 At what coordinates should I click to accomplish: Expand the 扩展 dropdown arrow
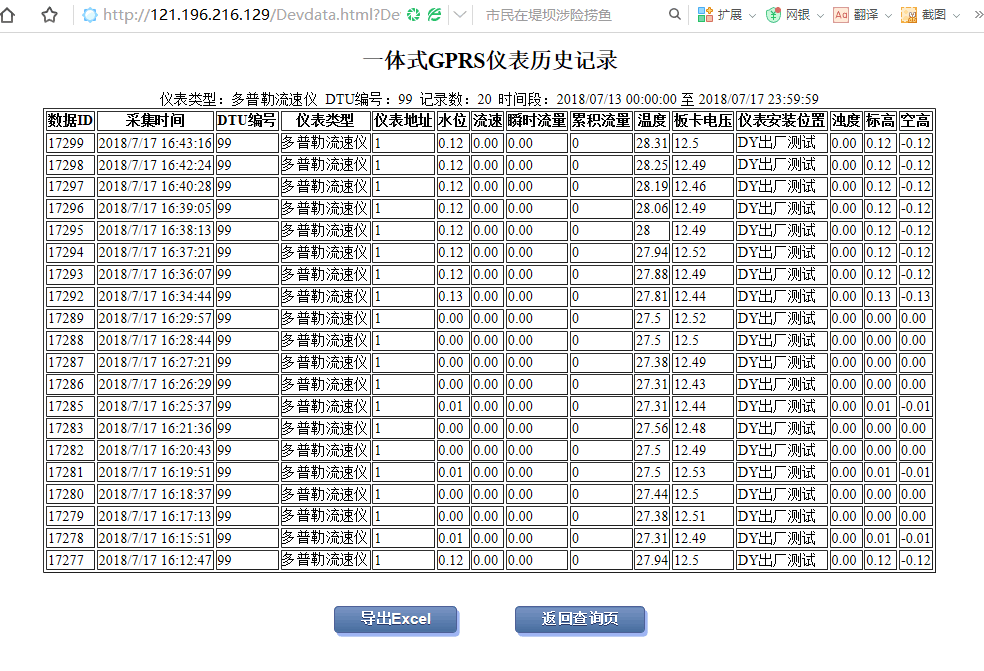click(x=751, y=15)
